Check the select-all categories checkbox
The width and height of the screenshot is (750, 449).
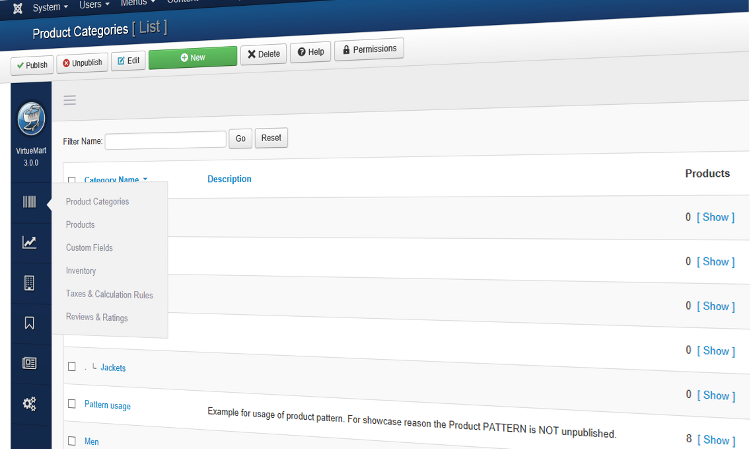click(x=71, y=181)
